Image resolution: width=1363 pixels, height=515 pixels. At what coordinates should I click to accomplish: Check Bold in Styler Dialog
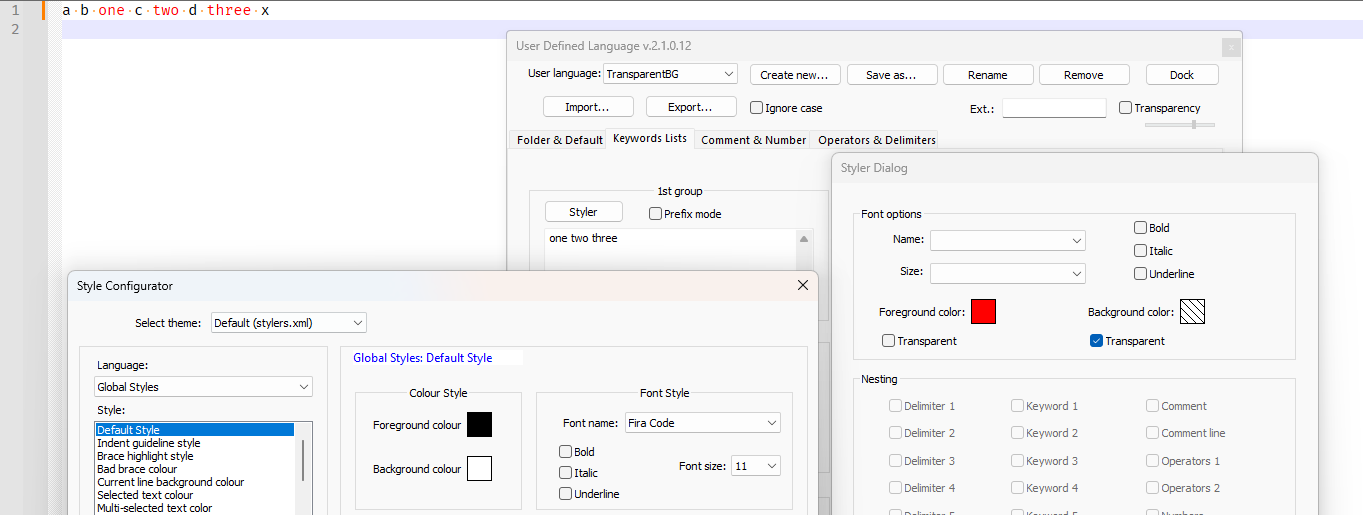point(1141,228)
